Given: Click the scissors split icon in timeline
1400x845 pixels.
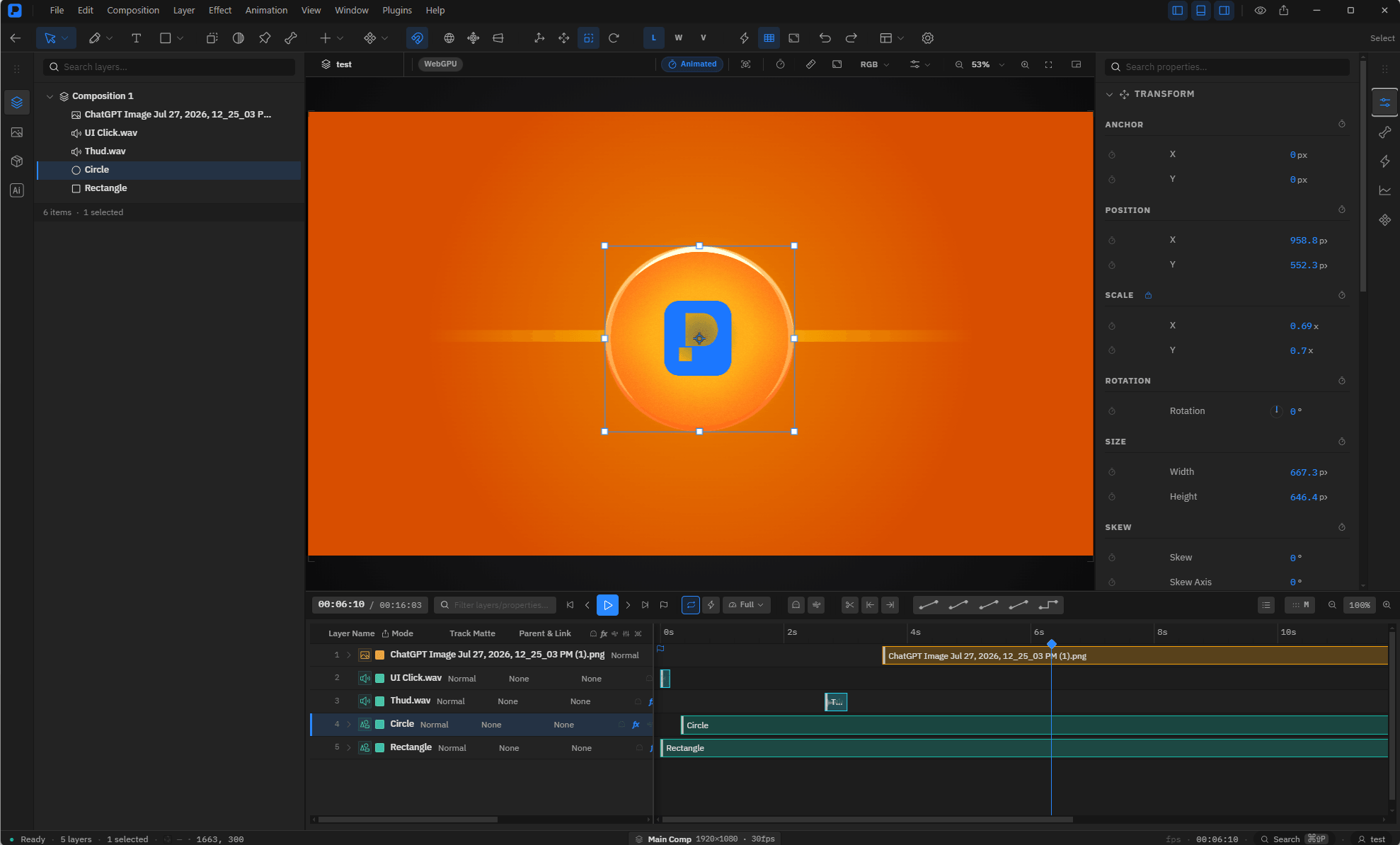Looking at the screenshot, I should pos(849,605).
